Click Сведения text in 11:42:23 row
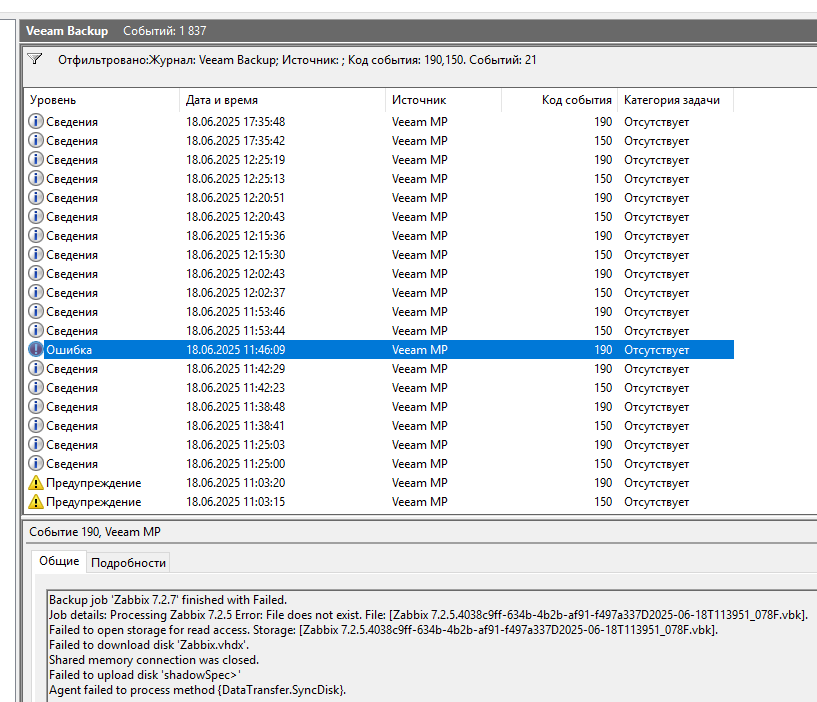 click(x=72, y=388)
